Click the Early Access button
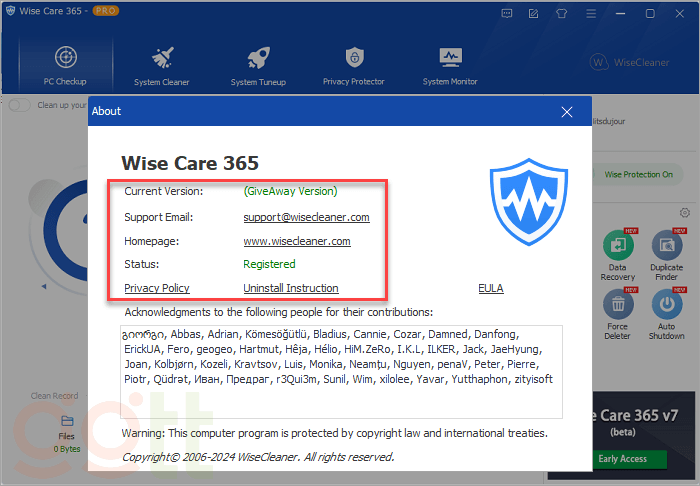This screenshot has width=700, height=486. pos(622,459)
